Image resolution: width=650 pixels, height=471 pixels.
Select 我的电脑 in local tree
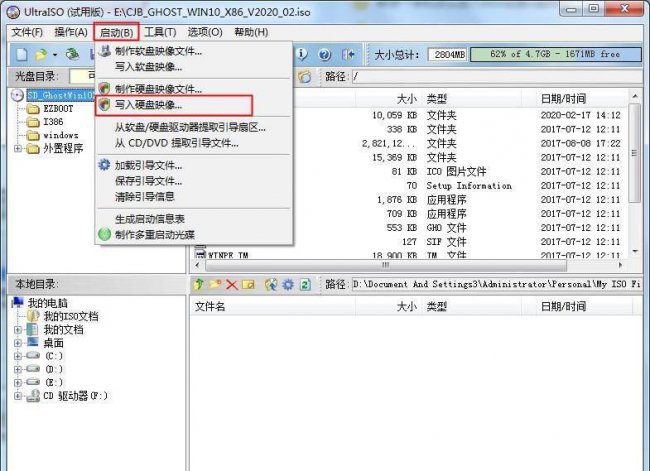47,303
